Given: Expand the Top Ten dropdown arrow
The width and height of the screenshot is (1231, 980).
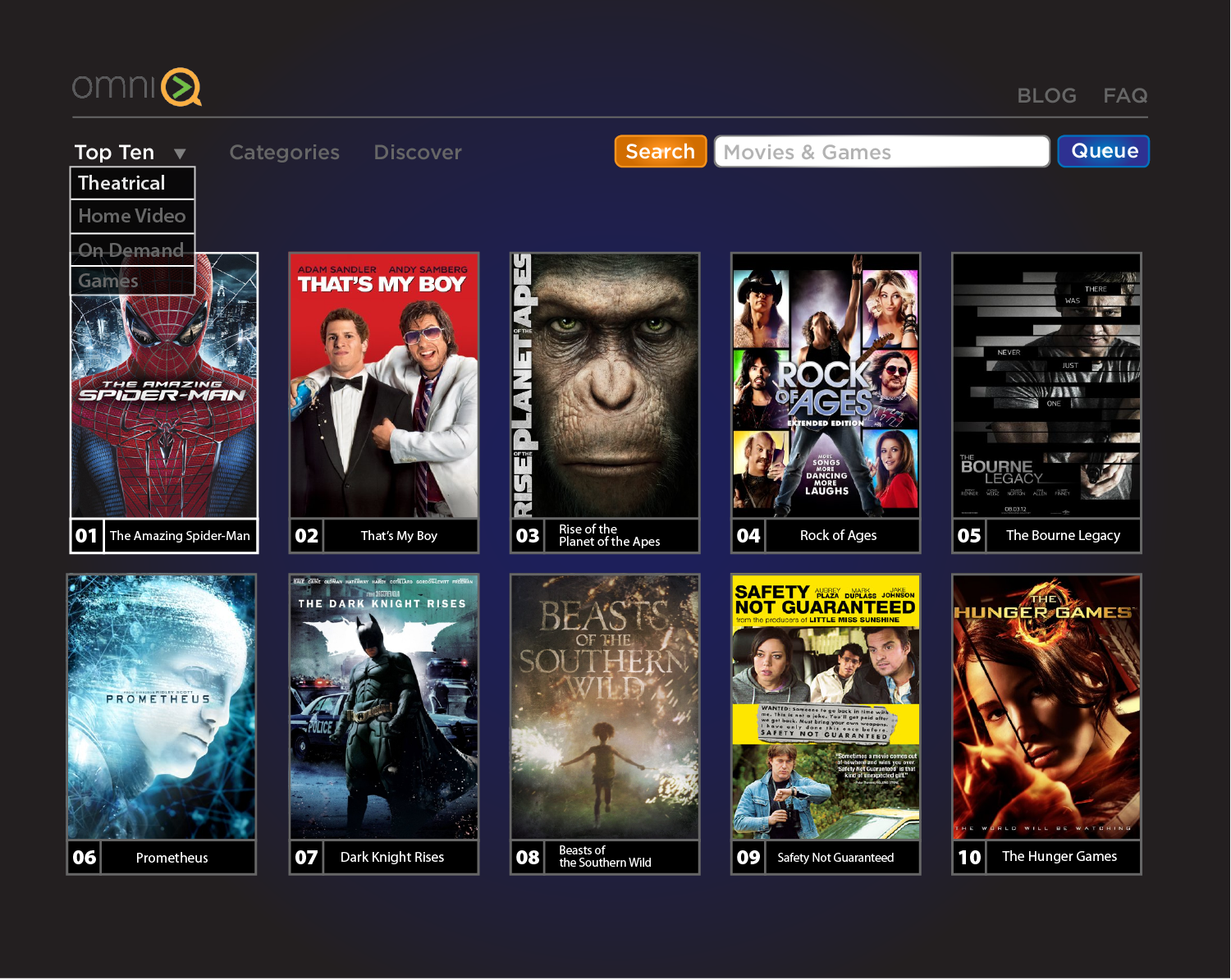Looking at the screenshot, I should pos(180,153).
